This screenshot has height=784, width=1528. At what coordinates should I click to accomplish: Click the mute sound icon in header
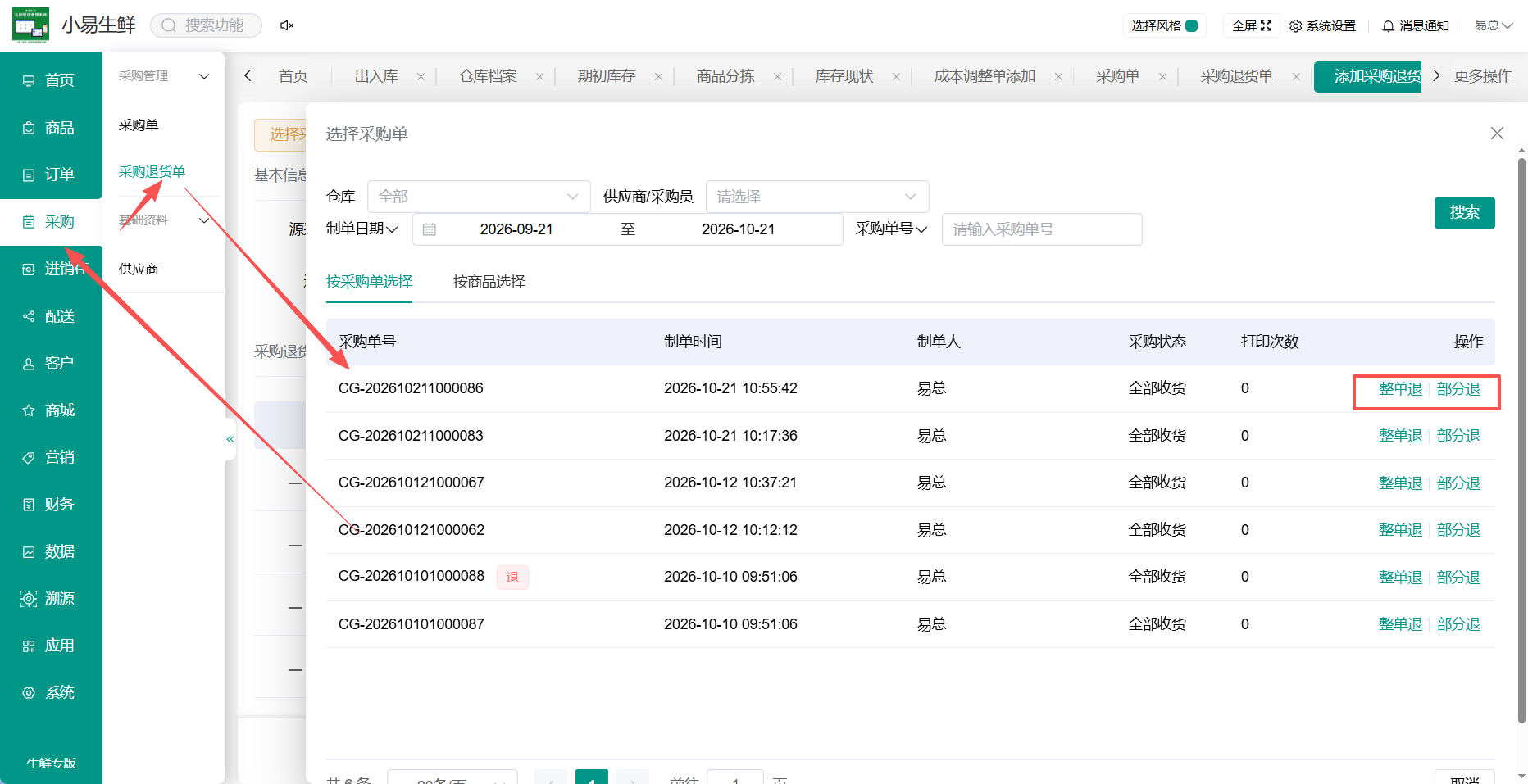[287, 25]
